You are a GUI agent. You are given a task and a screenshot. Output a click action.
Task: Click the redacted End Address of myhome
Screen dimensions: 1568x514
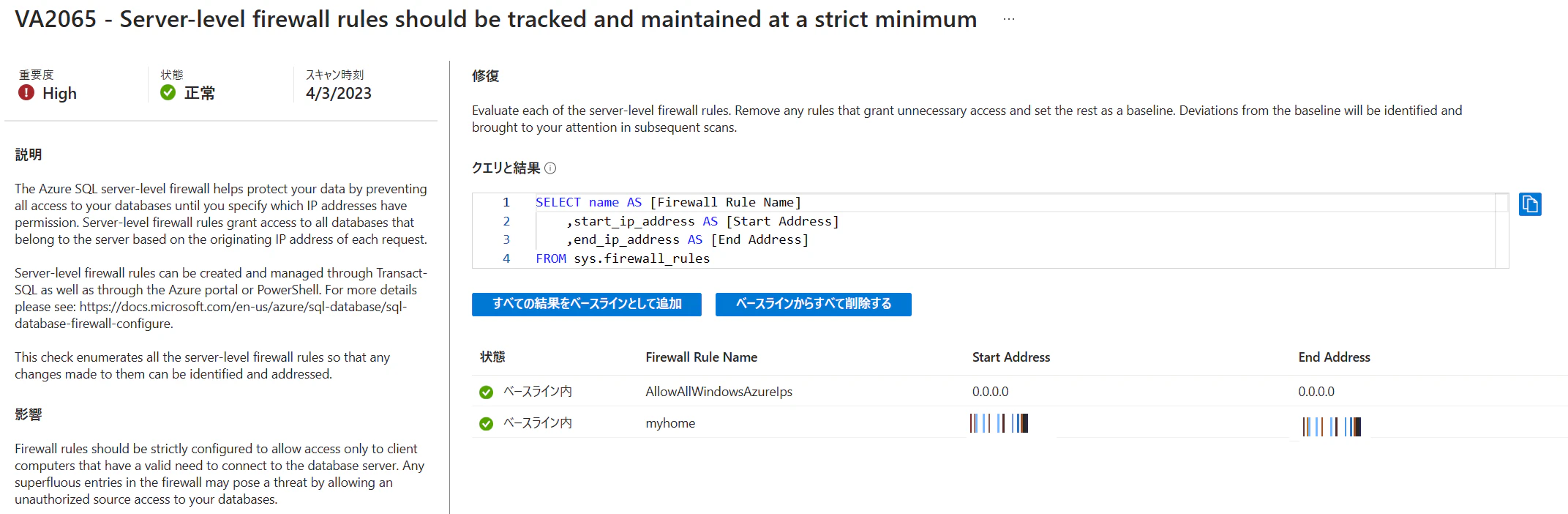(1332, 427)
